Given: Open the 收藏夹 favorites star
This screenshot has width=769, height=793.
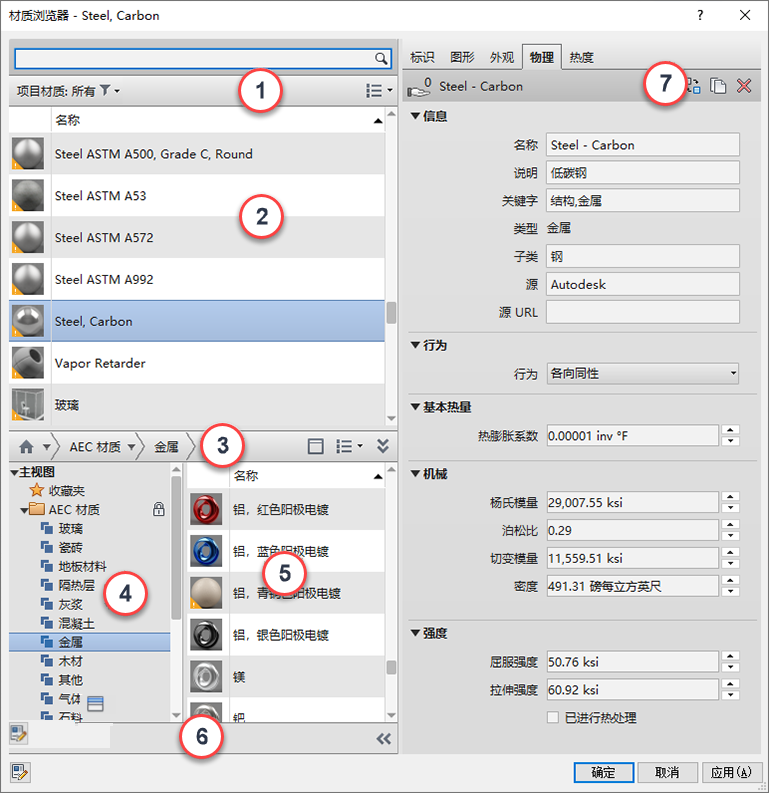Looking at the screenshot, I should 36,490.
